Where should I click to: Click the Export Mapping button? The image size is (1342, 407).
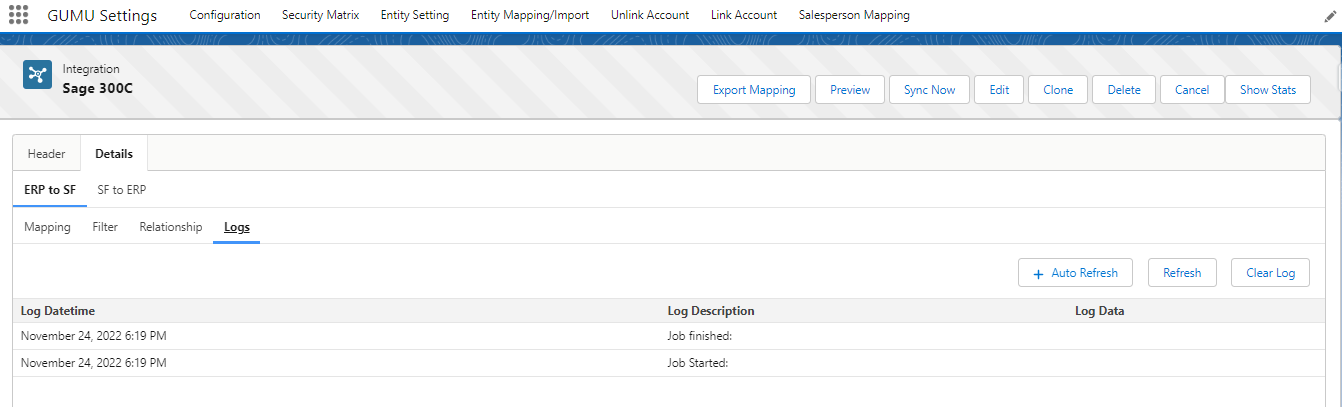pyautogui.click(x=754, y=89)
